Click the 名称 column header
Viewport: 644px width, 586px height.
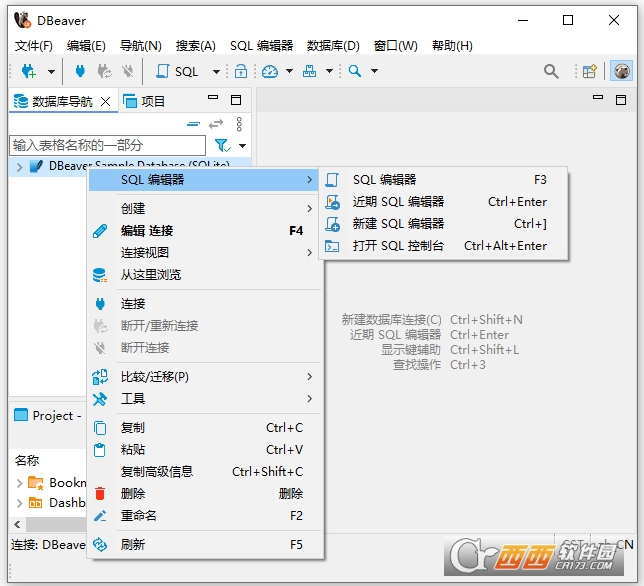[x=27, y=460]
